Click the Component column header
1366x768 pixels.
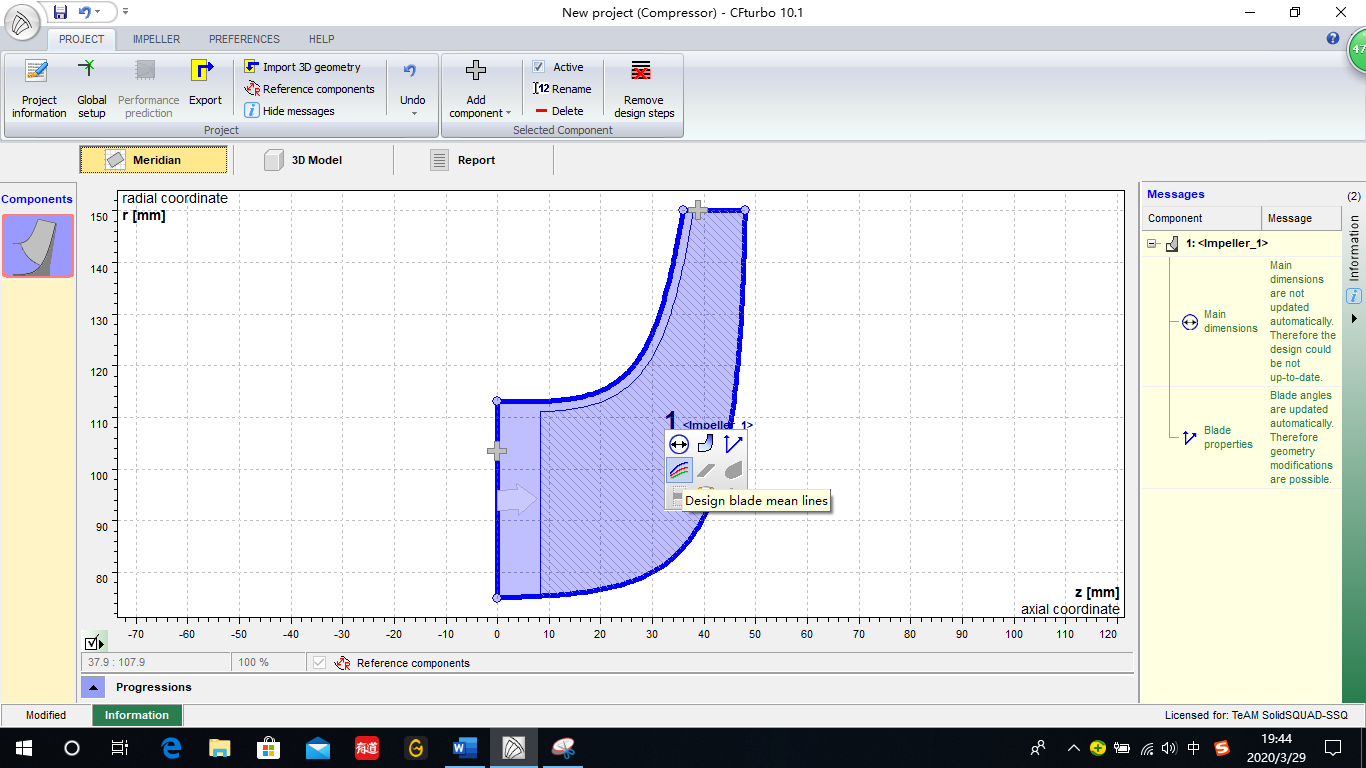pos(1202,218)
